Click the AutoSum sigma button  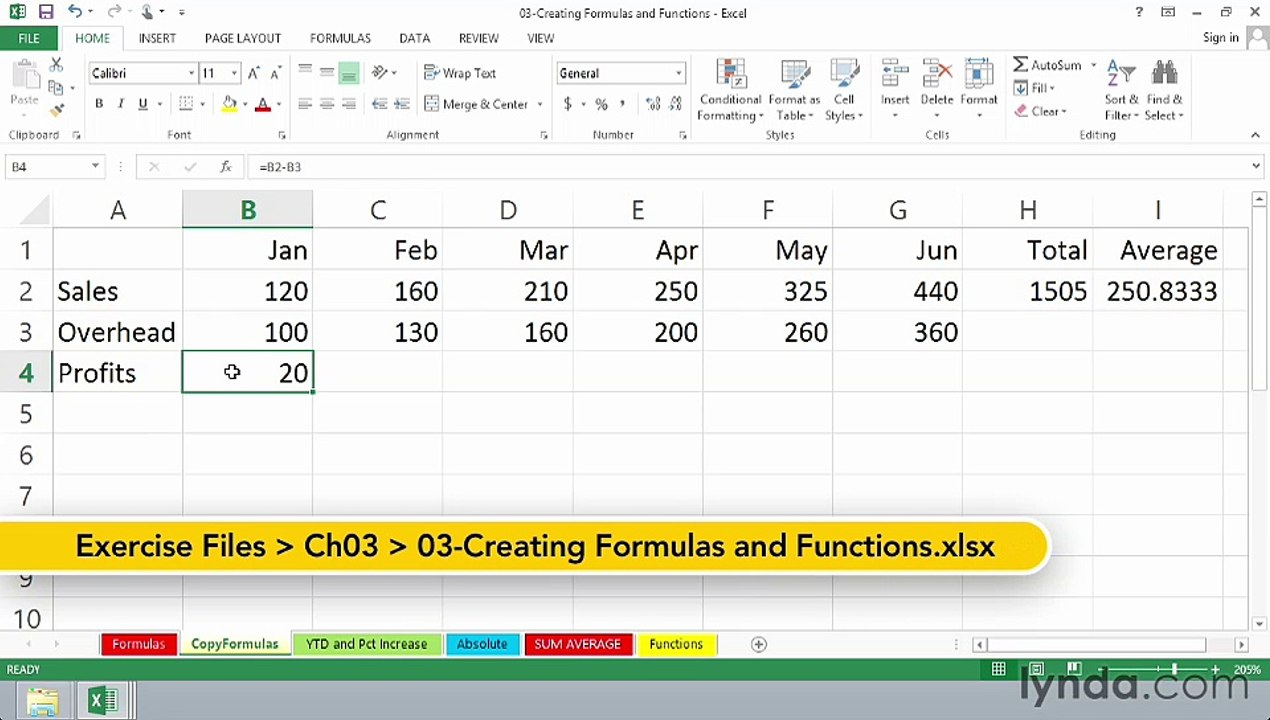(1046, 65)
